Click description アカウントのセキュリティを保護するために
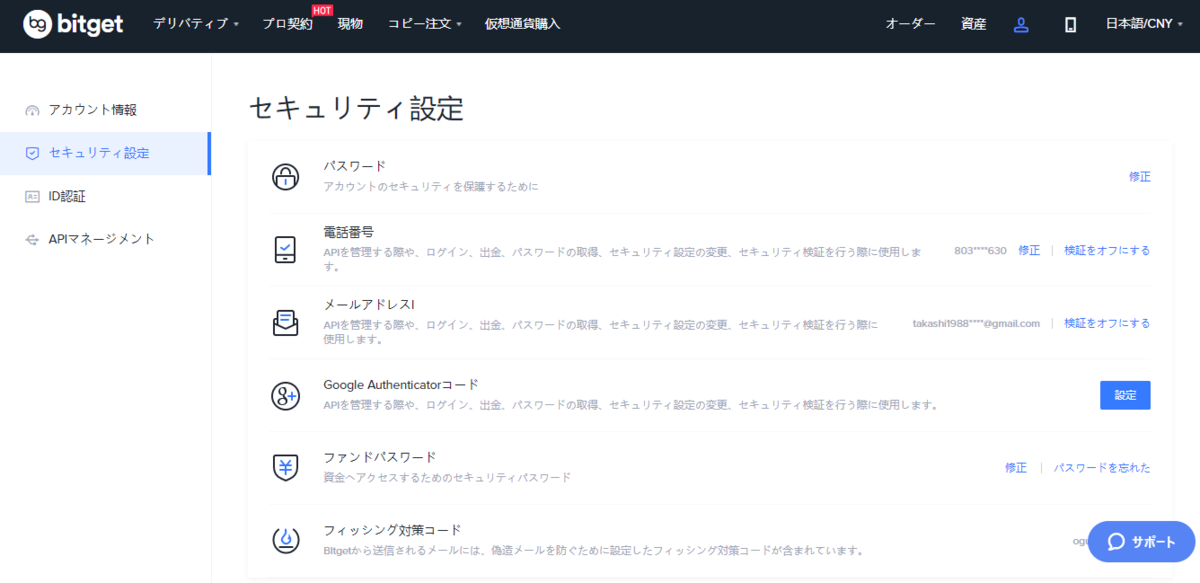 point(431,186)
